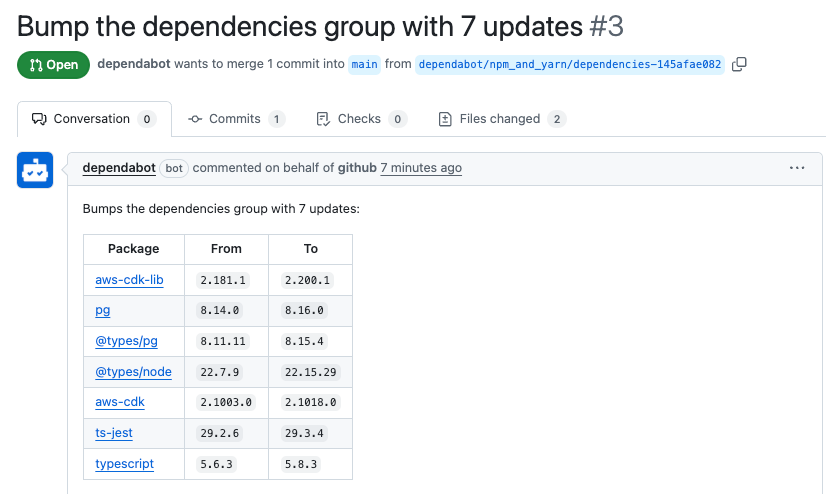Click the pull request title text

[300, 26]
